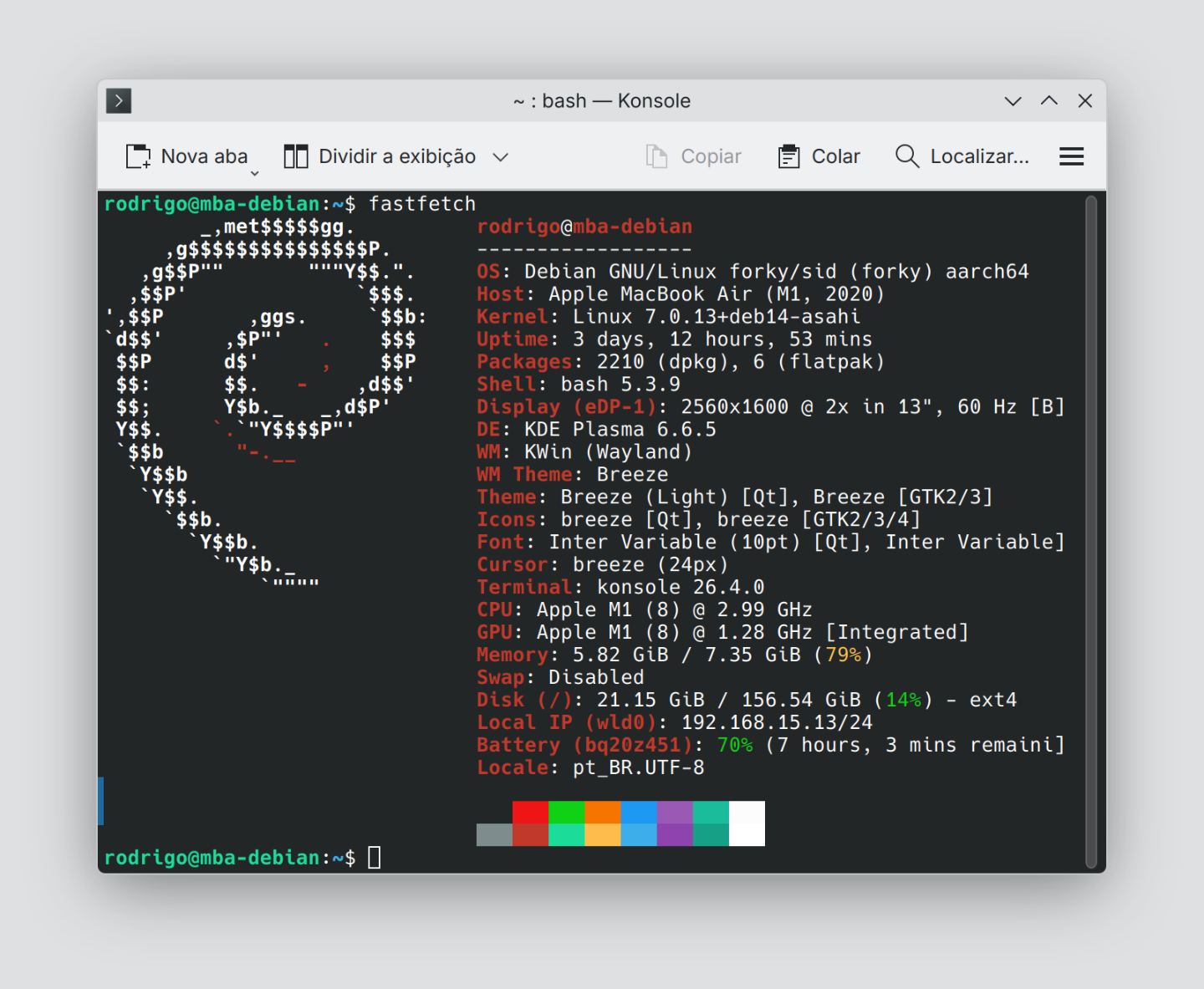This screenshot has width=1204, height=989.
Task: Click the Dividir a exibição split view button
Action: [380, 156]
